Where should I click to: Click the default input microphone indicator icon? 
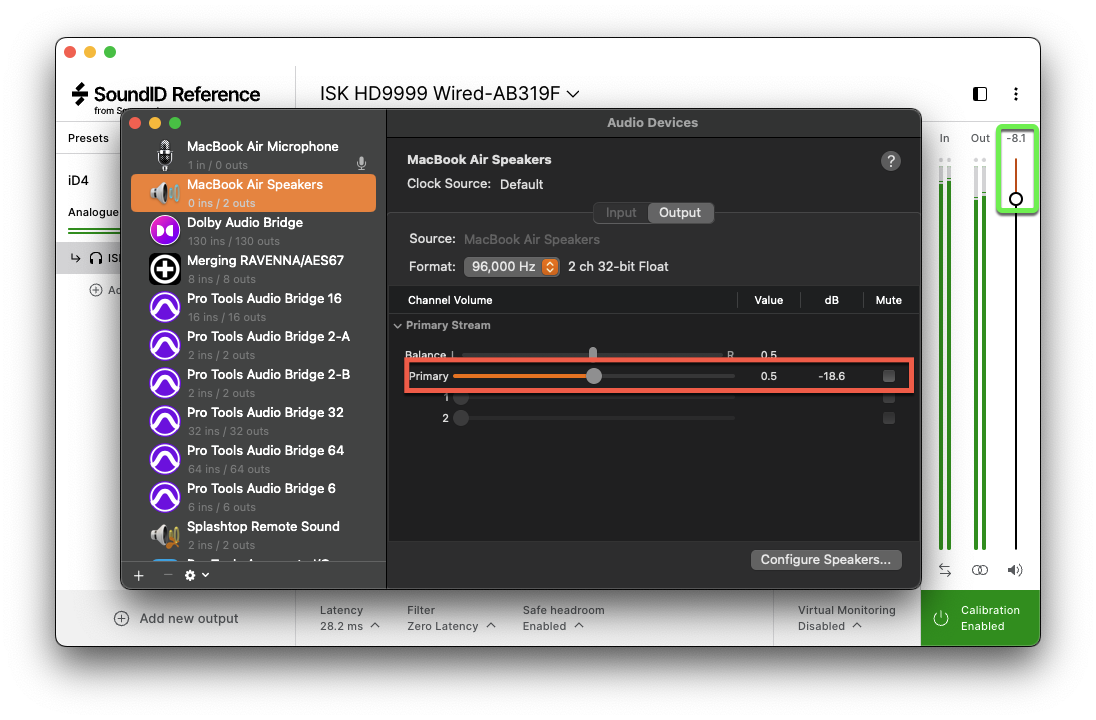coord(361,164)
